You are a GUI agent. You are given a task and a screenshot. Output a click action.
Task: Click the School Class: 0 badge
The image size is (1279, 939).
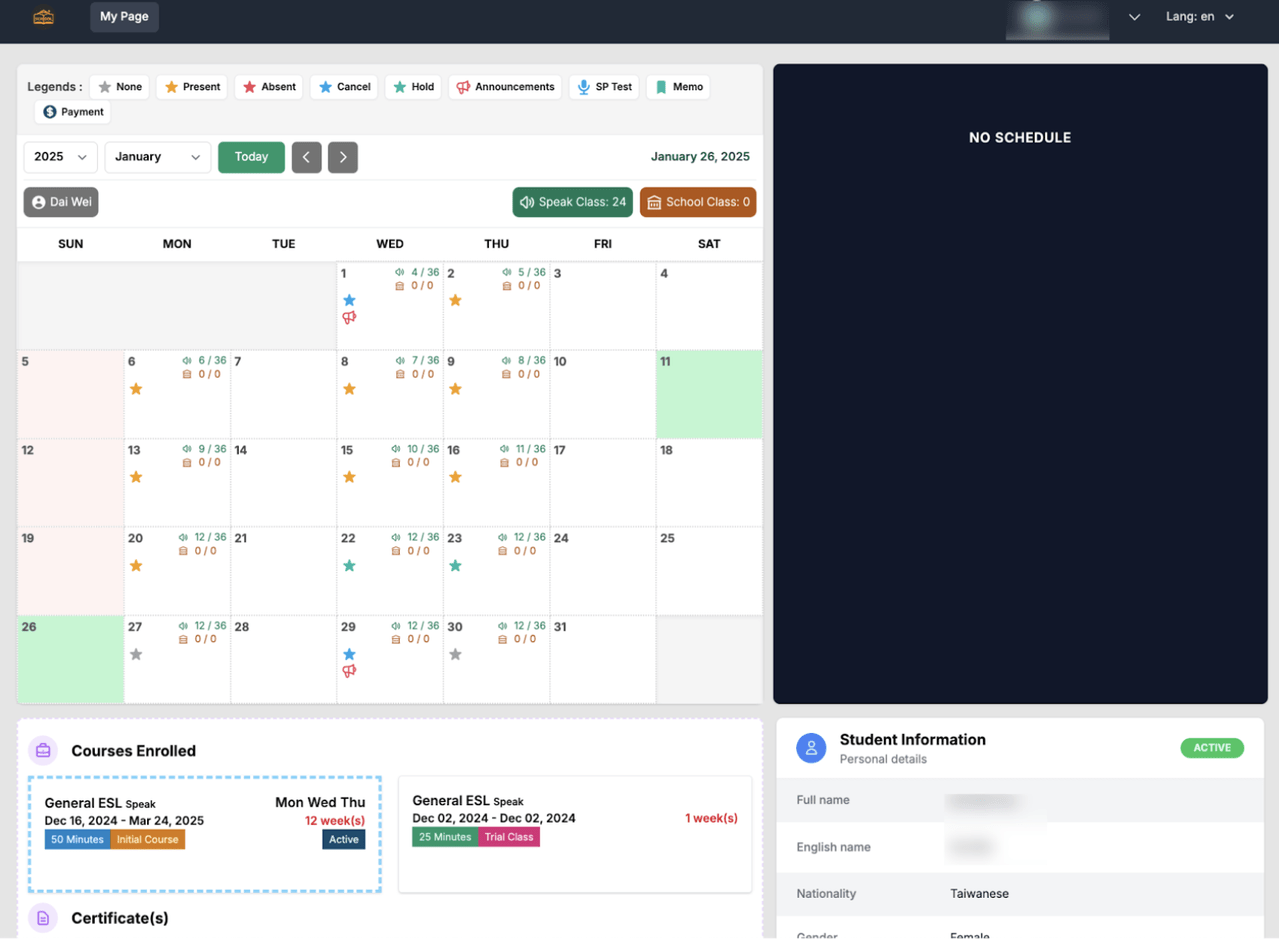tap(698, 202)
